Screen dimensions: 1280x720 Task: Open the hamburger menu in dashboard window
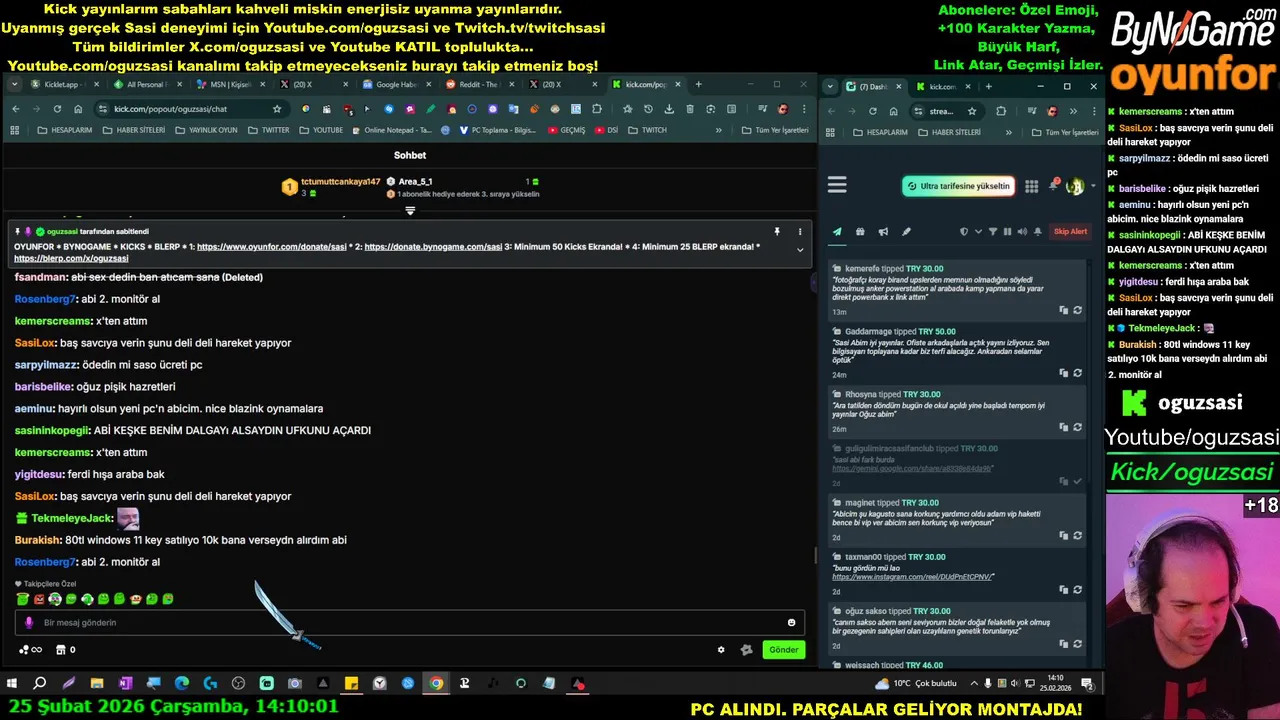click(837, 185)
